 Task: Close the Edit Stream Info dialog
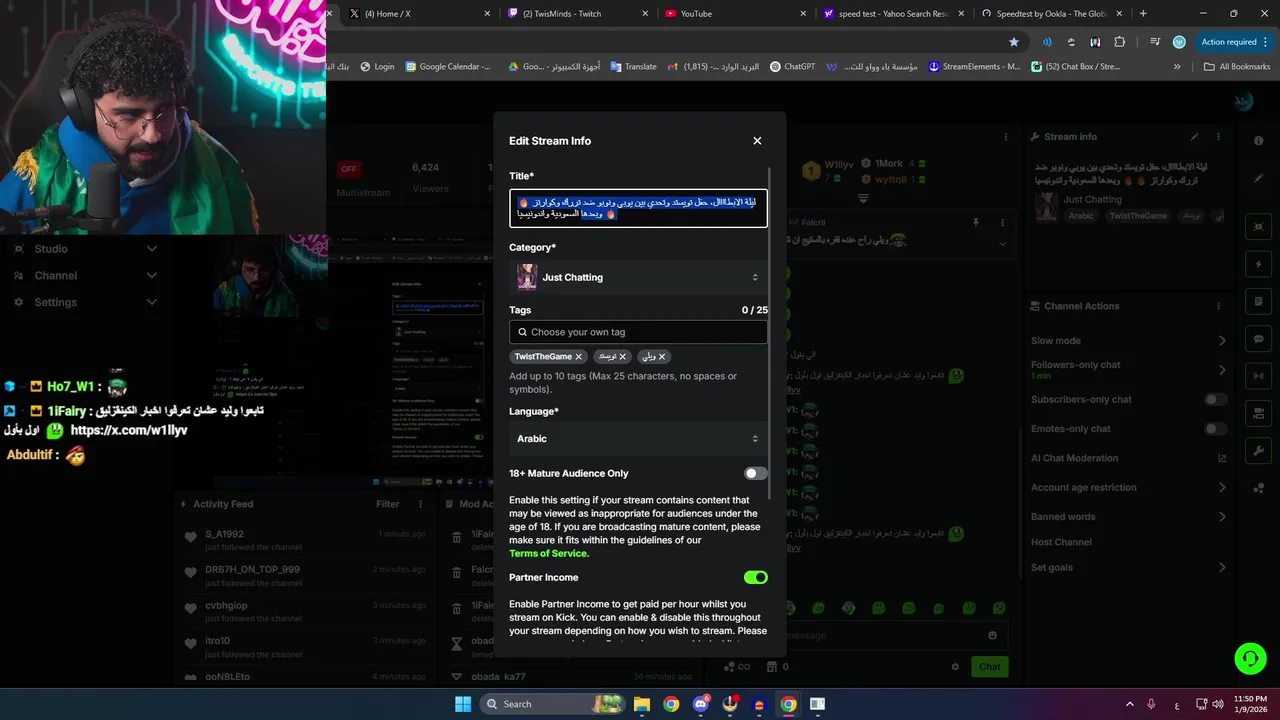pyautogui.click(x=757, y=141)
